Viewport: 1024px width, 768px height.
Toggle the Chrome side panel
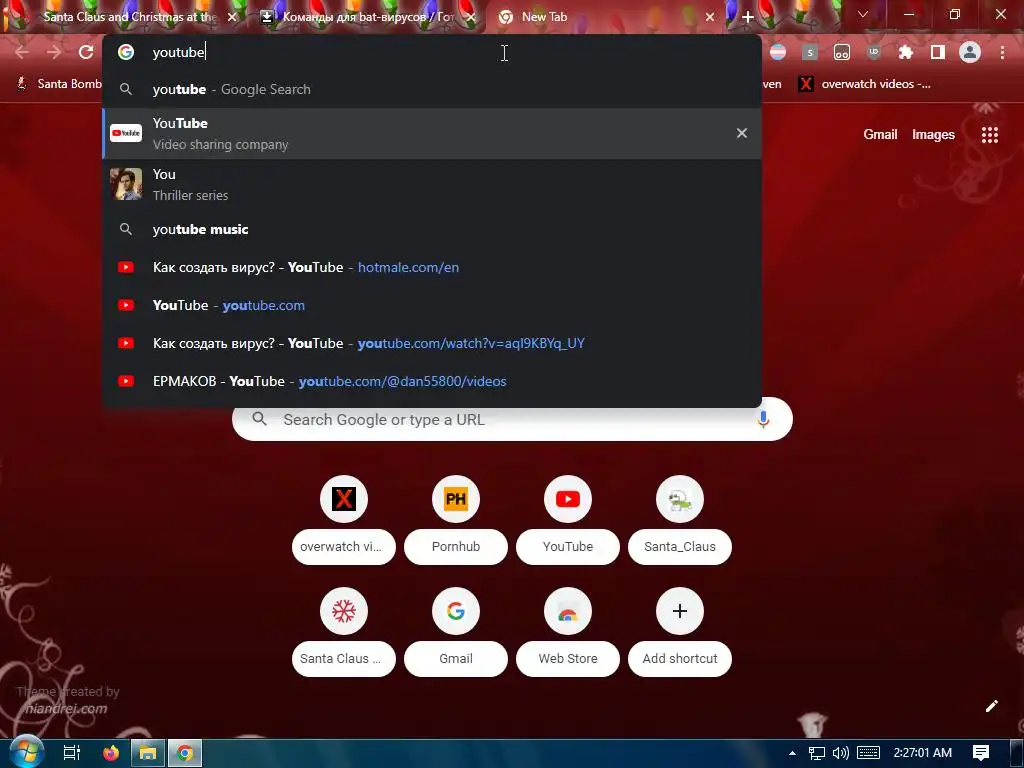click(938, 52)
